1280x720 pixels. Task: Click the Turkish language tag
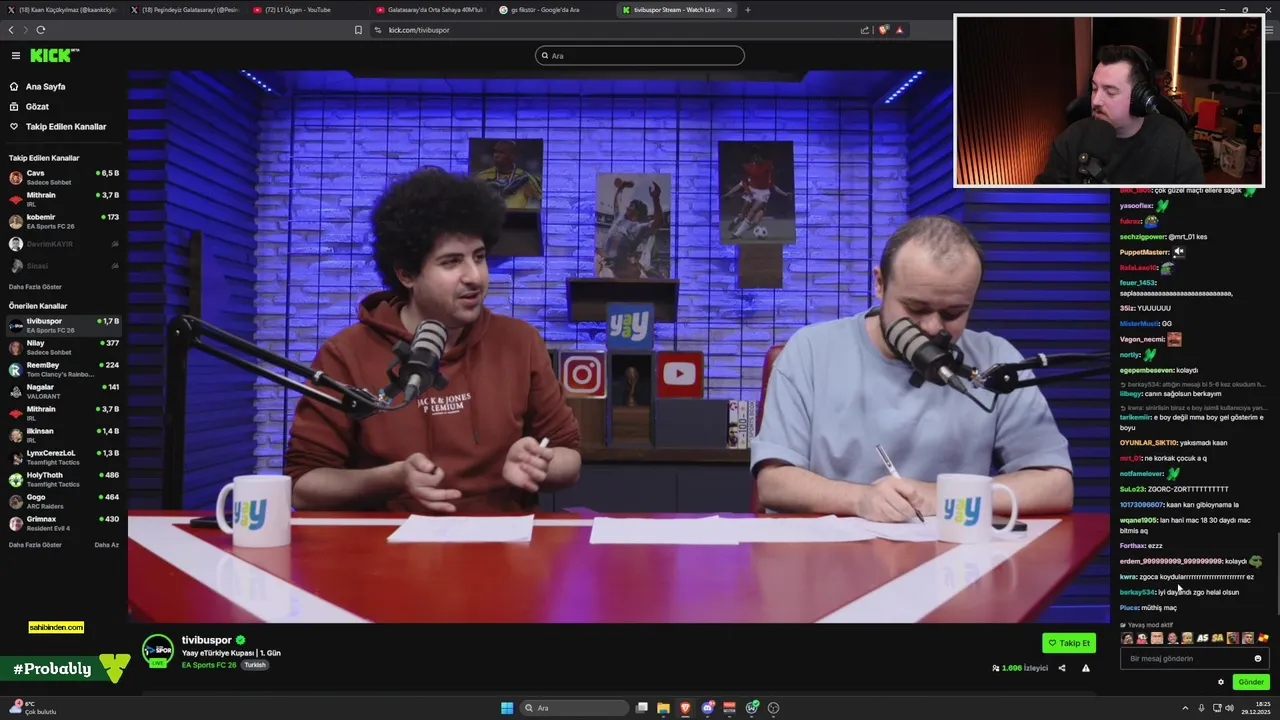tap(255, 665)
